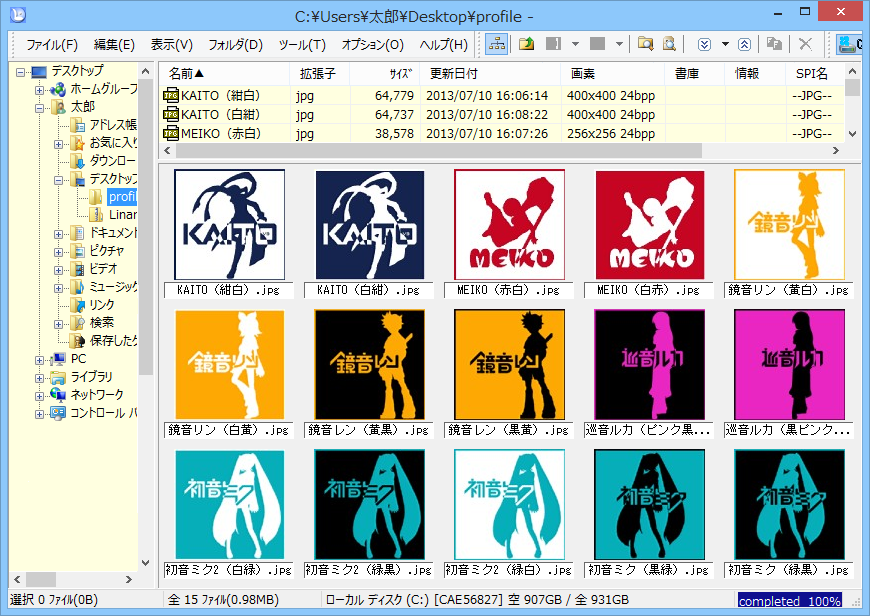Select the 初音ミク2（白緑）.jpg thumbnail
870x616 pixels.
pos(229,505)
